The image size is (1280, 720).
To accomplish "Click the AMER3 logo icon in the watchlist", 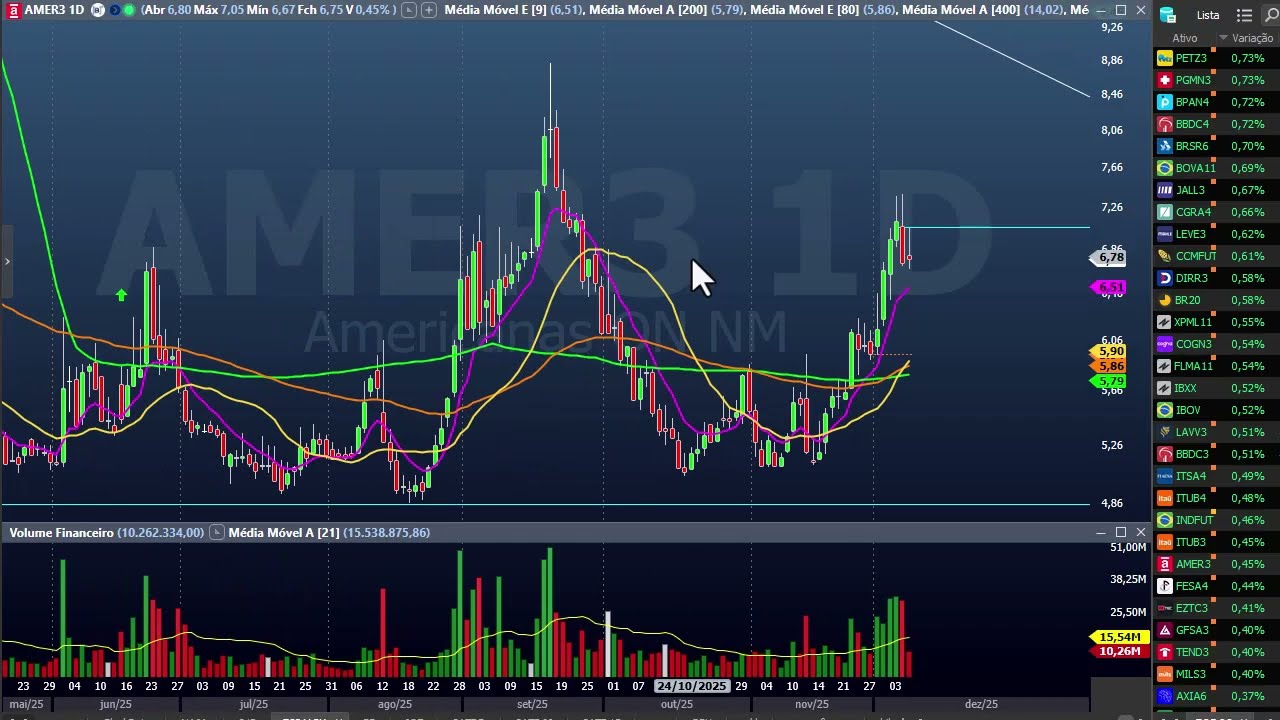I will pos(1164,564).
